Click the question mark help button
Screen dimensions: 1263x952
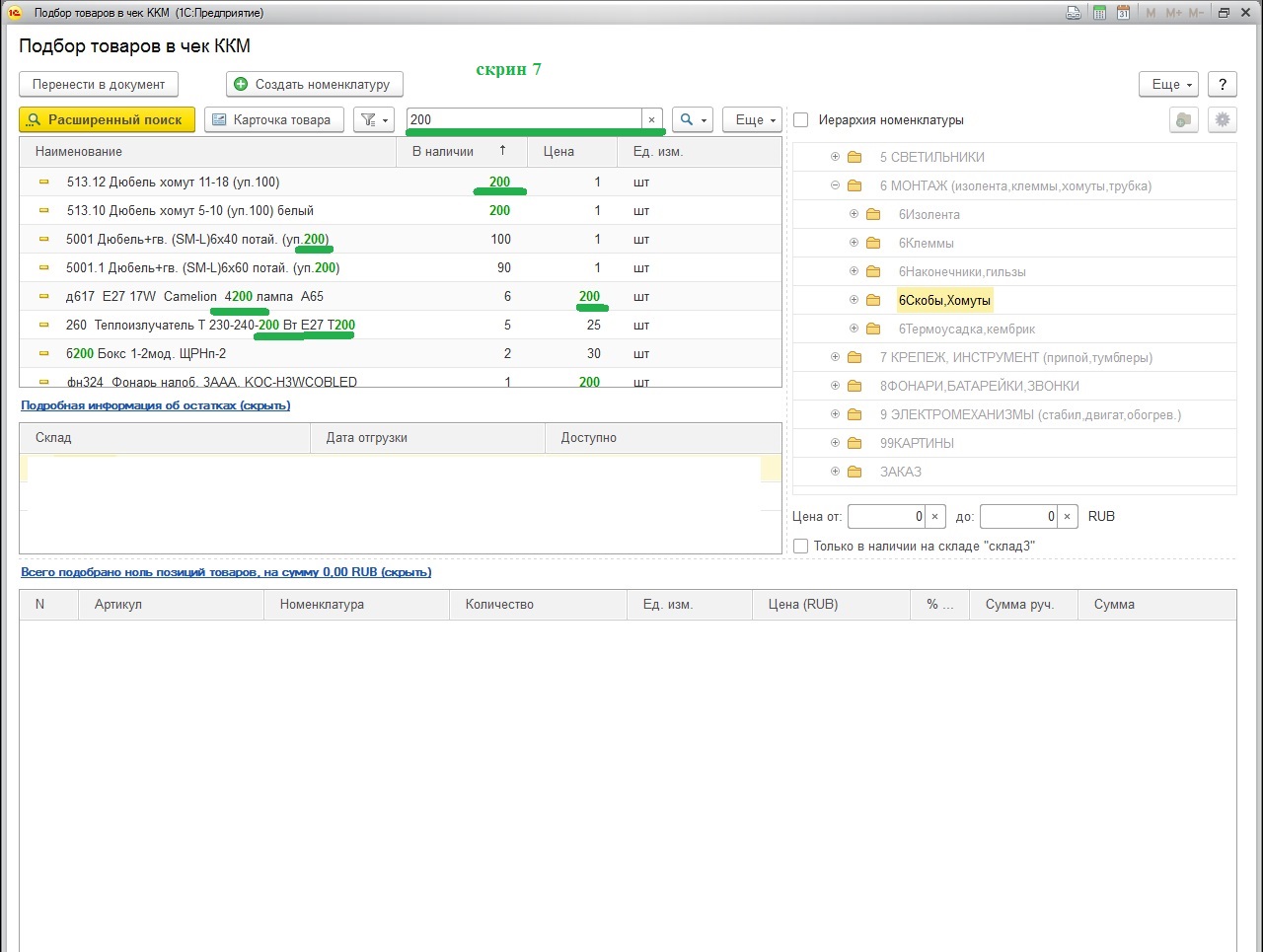tap(1223, 84)
